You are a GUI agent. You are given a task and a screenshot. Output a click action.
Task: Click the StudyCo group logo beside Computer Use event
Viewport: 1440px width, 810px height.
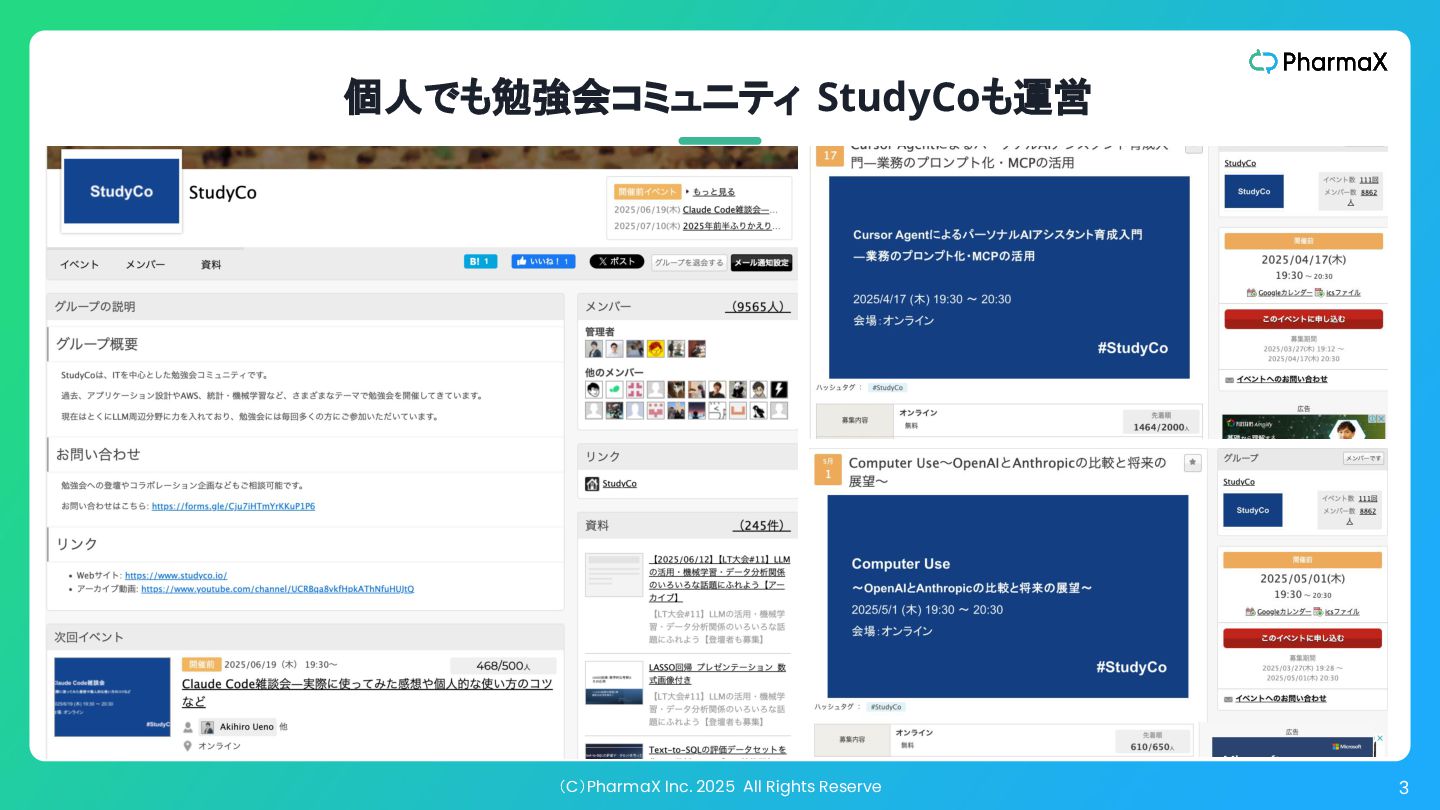click(1252, 510)
